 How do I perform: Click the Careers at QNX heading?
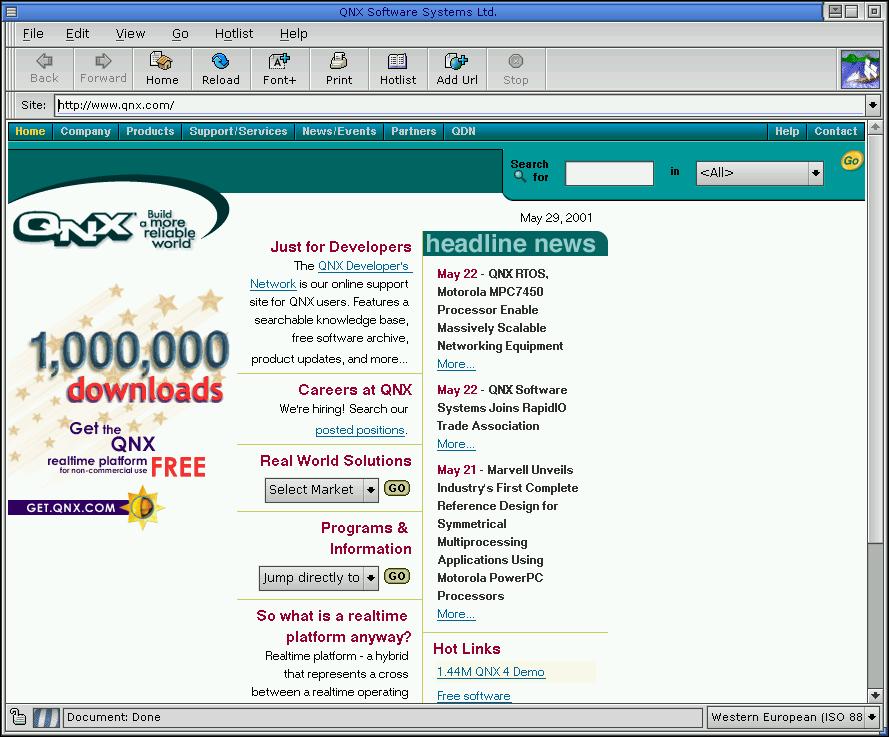point(355,390)
